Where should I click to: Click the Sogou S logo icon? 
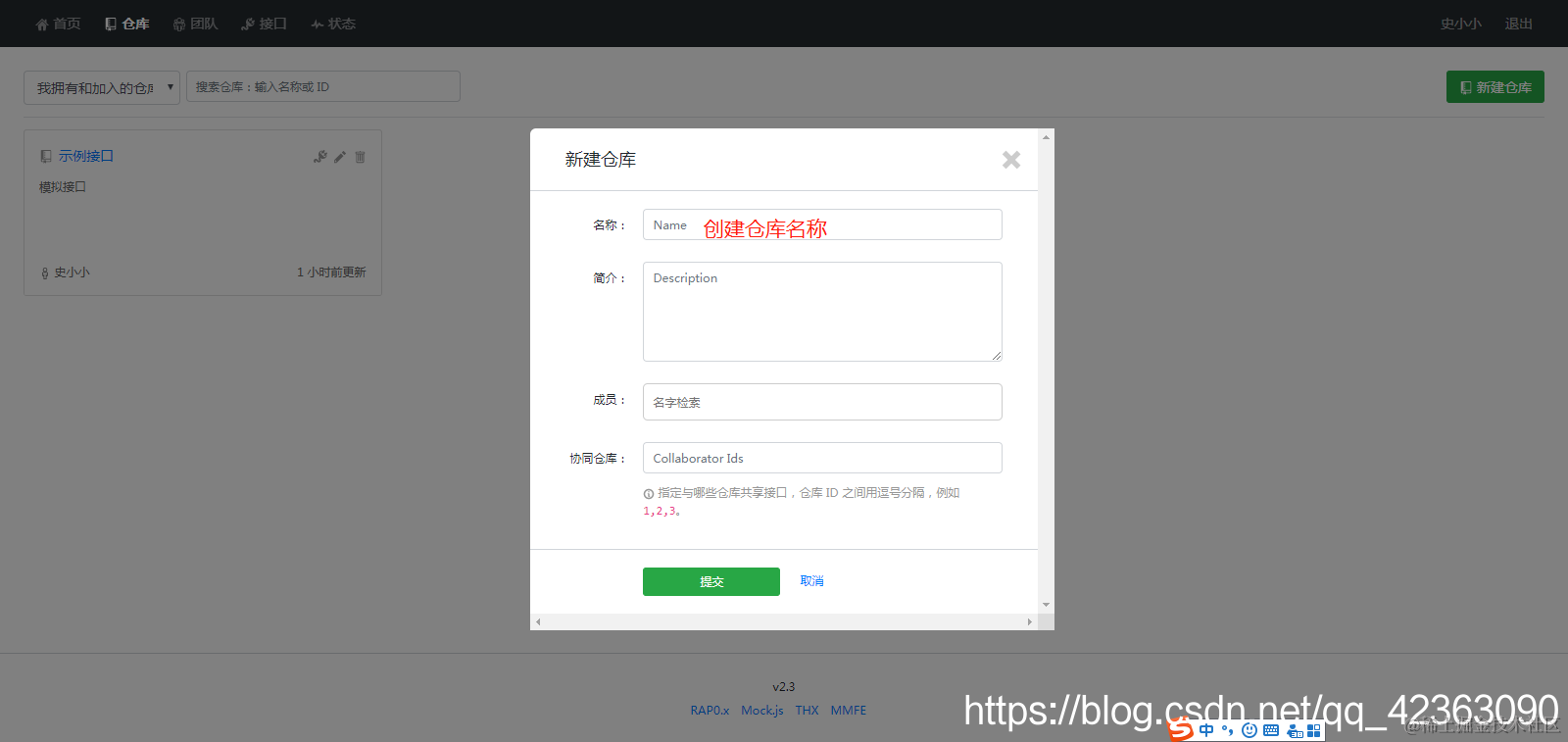tap(1181, 730)
